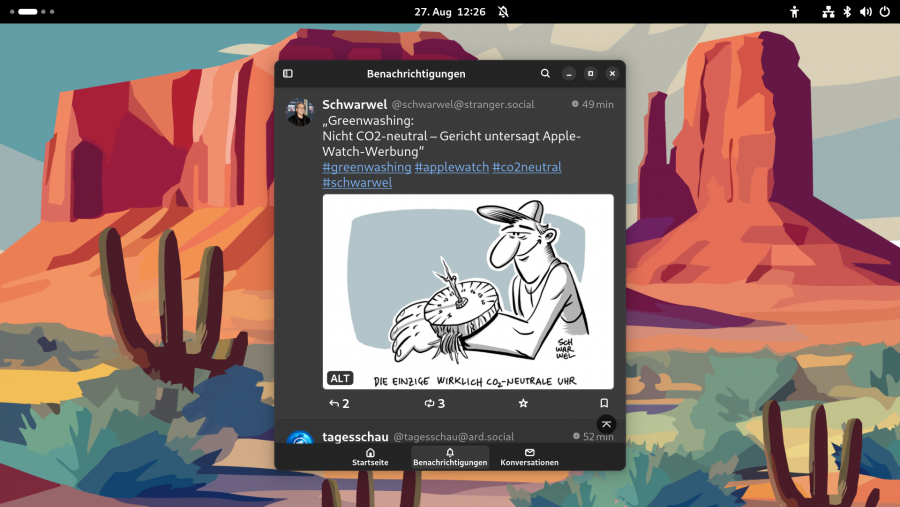
Task: Select the Benachrichtigungen tab
Action: tap(450, 457)
